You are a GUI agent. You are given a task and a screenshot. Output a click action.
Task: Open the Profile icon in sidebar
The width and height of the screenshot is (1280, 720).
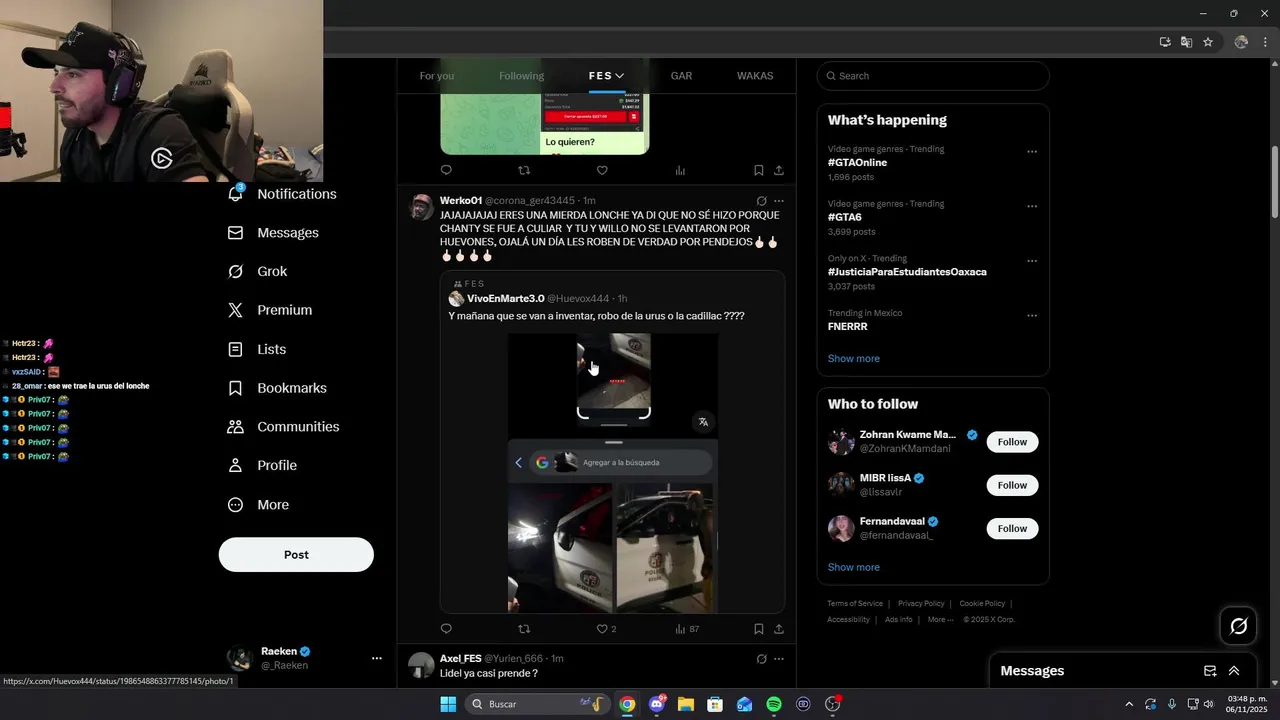coord(236,465)
